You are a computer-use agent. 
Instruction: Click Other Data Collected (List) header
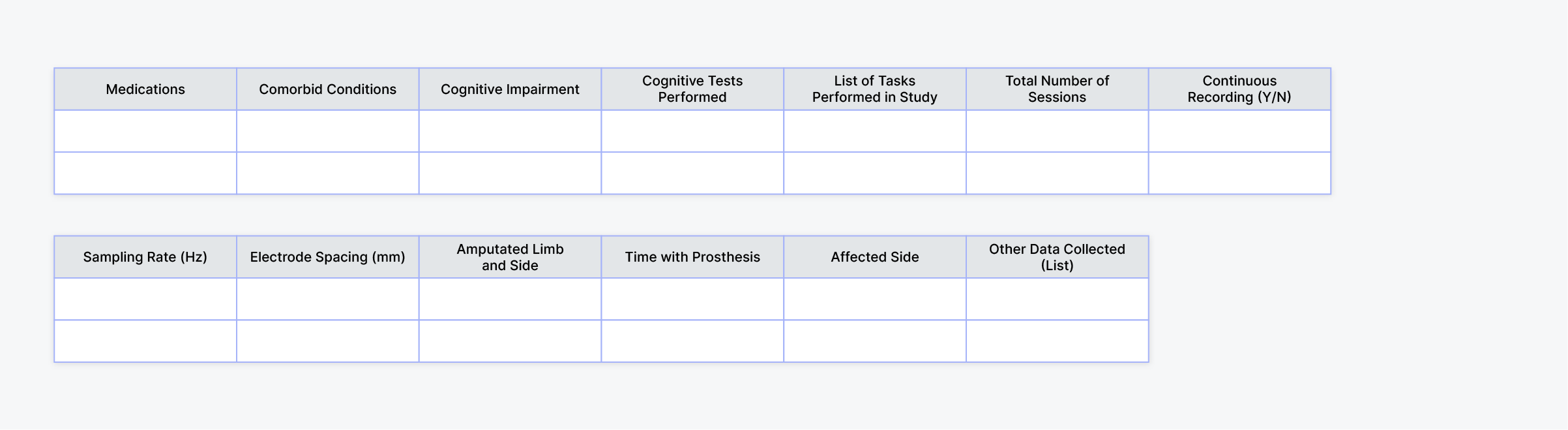click(1057, 257)
